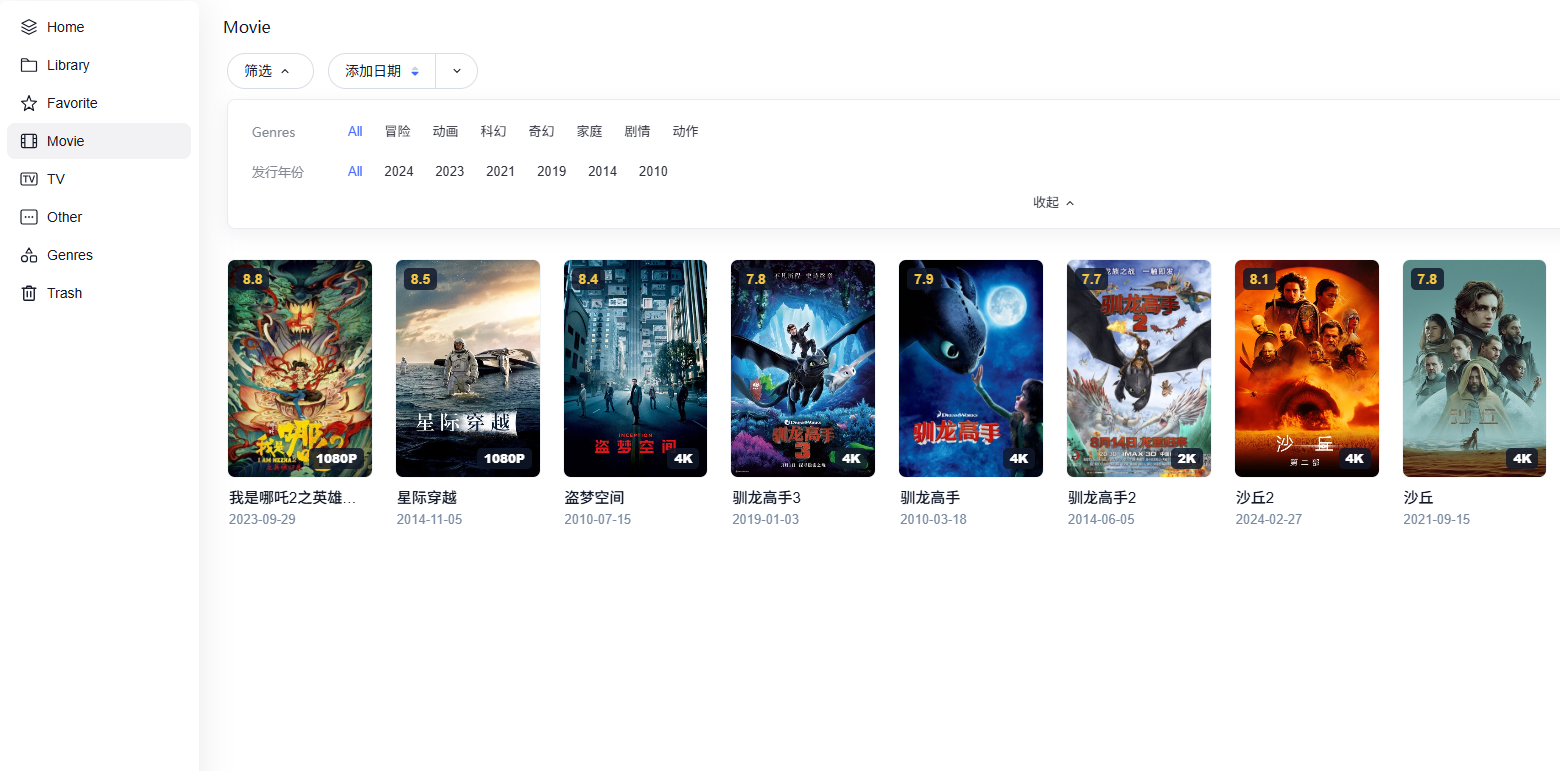Open Trash label in sidebar
Image resolution: width=1560 pixels, height=771 pixels.
(65, 293)
